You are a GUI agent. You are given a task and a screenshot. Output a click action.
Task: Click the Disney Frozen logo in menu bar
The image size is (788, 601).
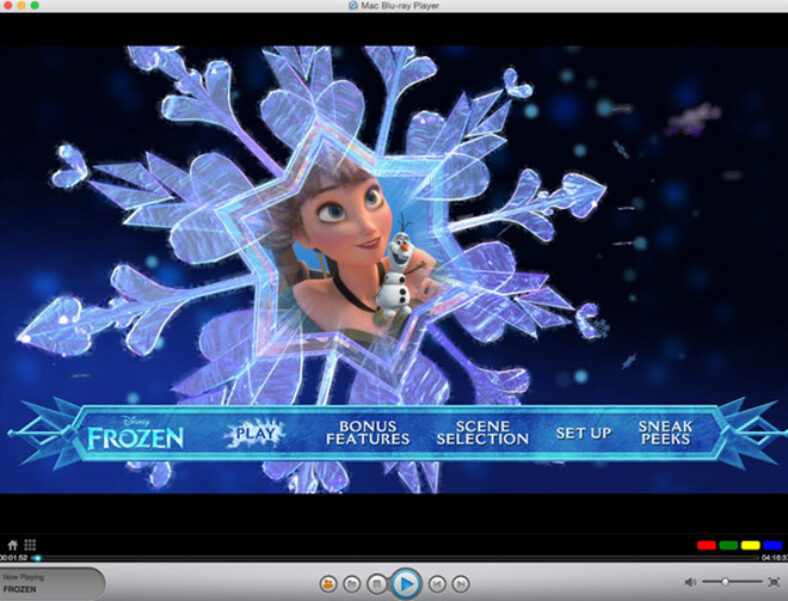click(135, 433)
